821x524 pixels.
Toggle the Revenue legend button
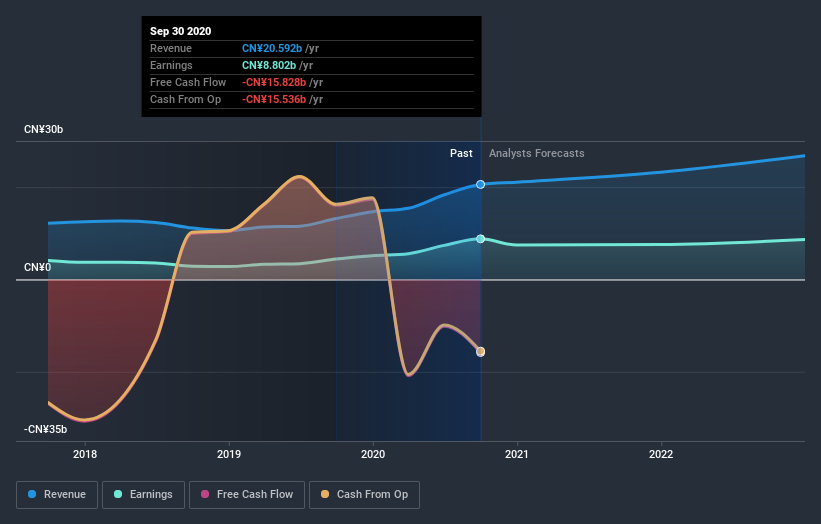(x=57, y=495)
